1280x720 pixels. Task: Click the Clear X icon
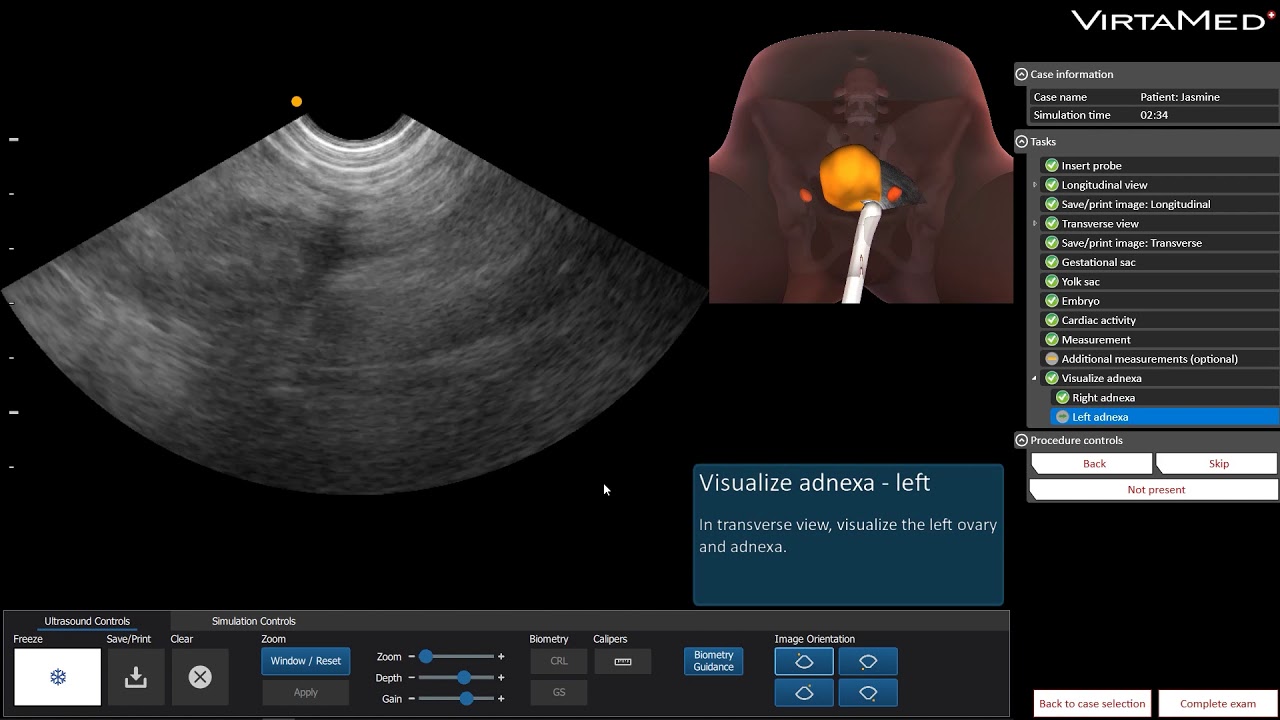point(200,677)
